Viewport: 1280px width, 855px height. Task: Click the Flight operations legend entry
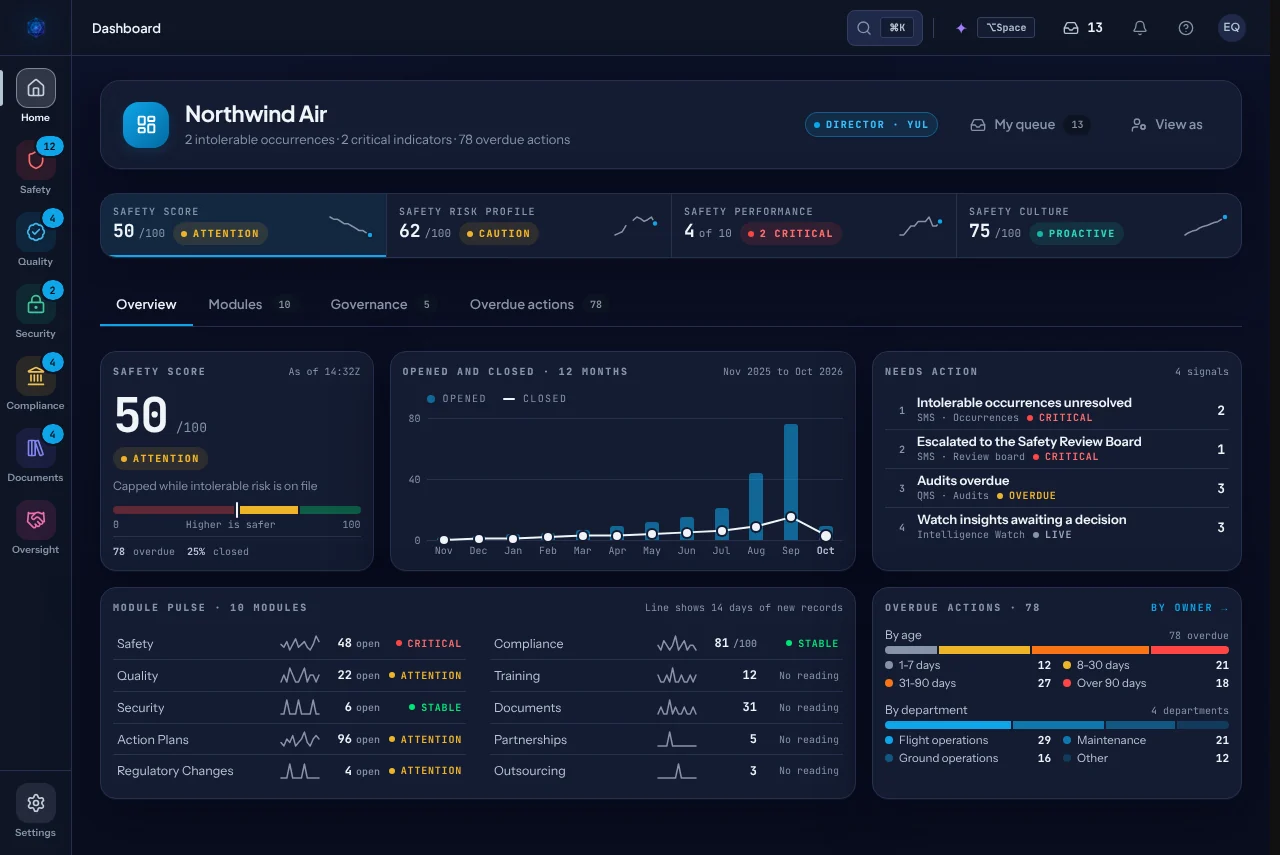(968, 740)
